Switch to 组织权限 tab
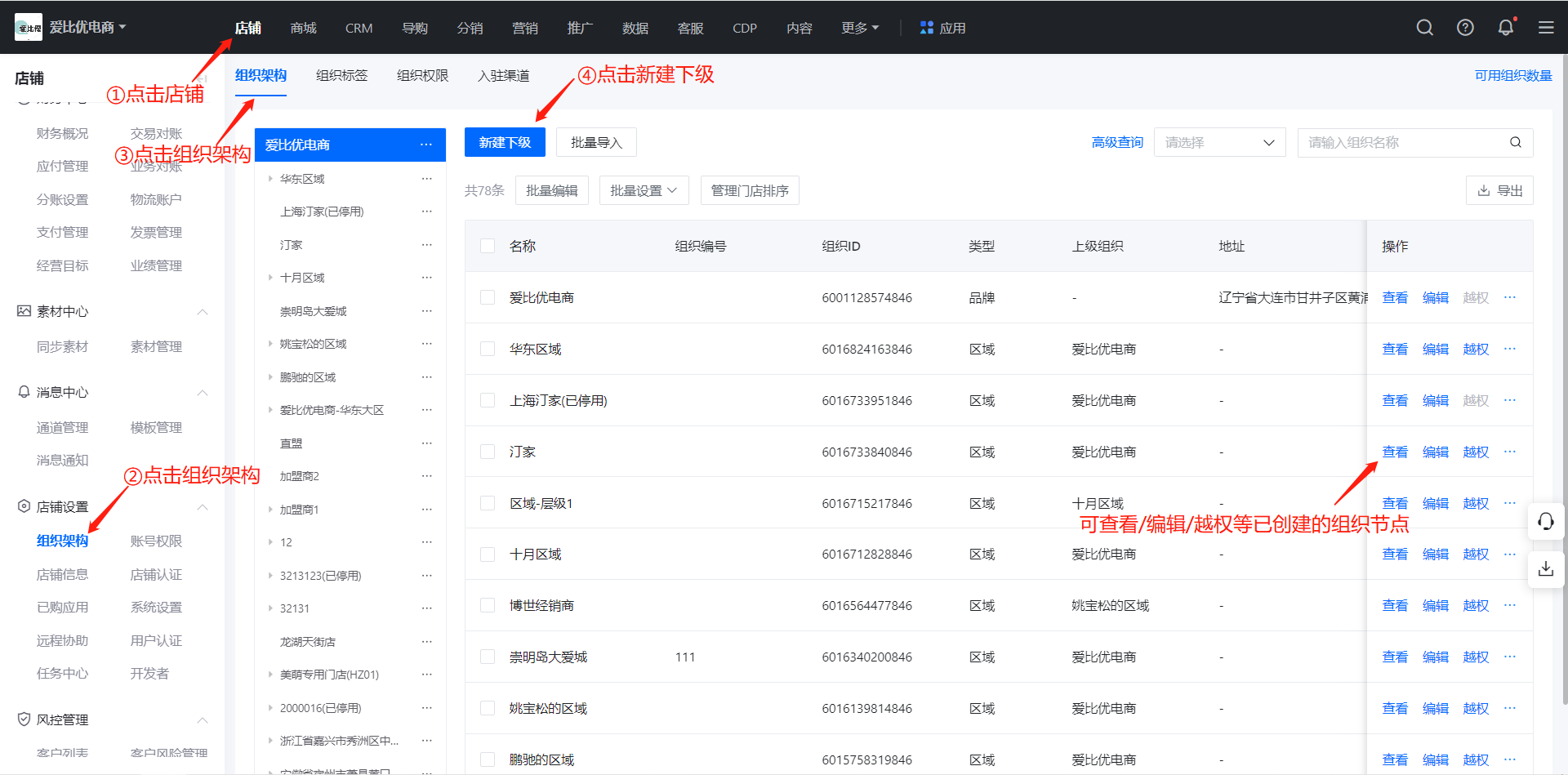This screenshot has width=1568, height=775. [422, 75]
